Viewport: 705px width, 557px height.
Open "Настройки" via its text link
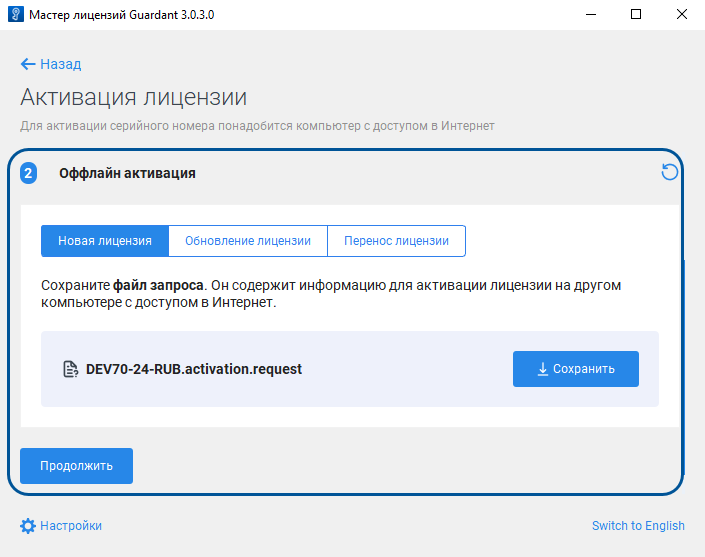pos(71,526)
